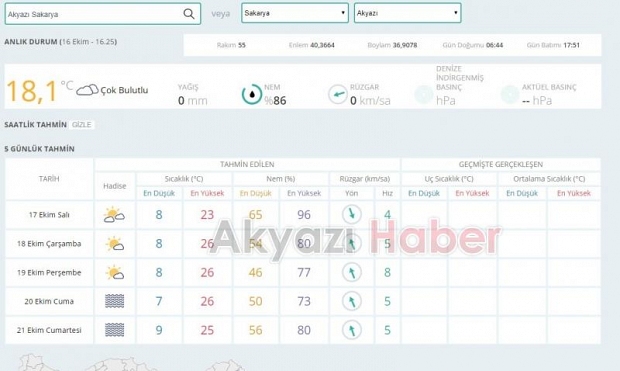Screen dimensions: 620x371
Task: Click low temperature 7 for 20 Ekim
Action: (x=159, y=301)
